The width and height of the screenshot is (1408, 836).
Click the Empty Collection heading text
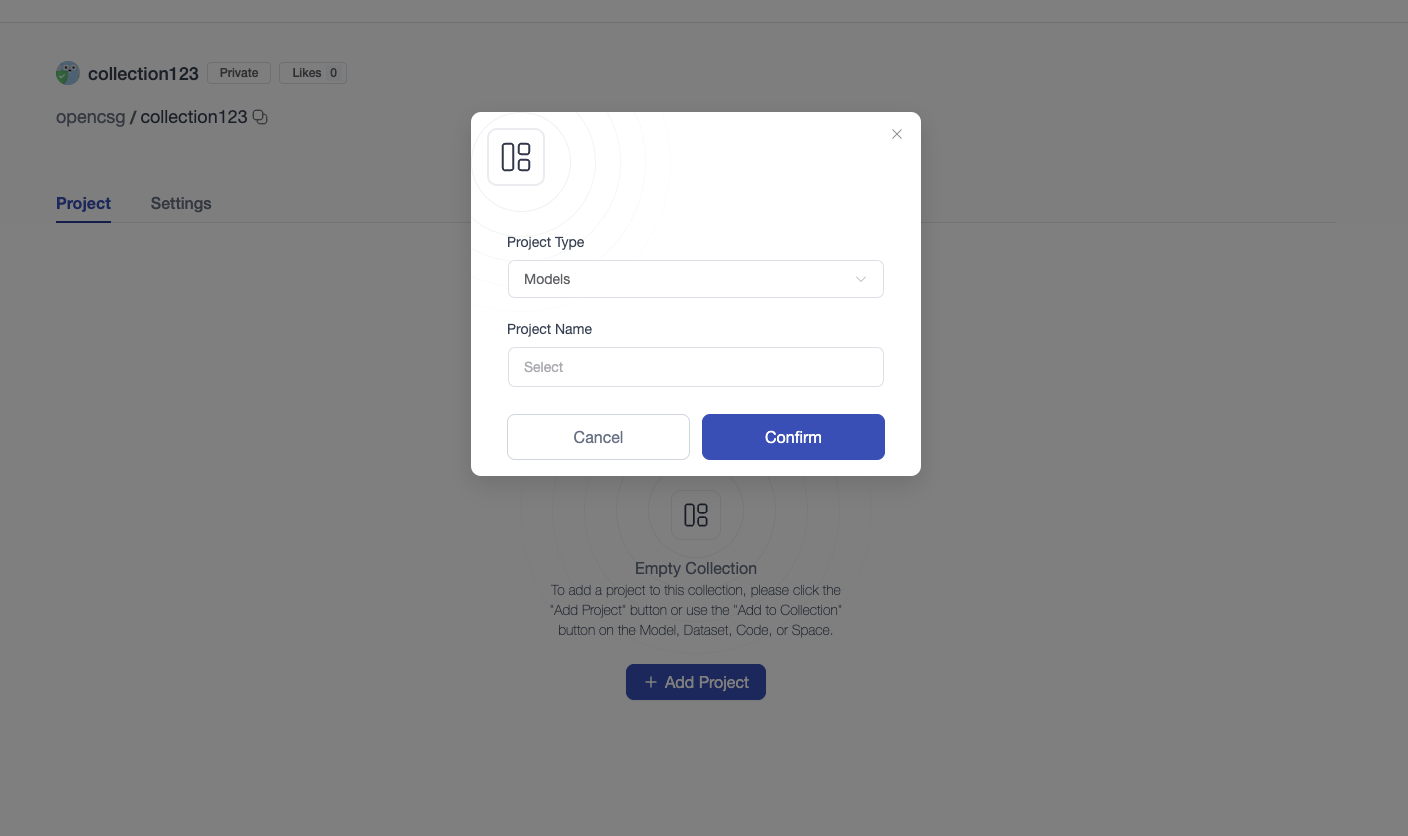coord(696,568)
